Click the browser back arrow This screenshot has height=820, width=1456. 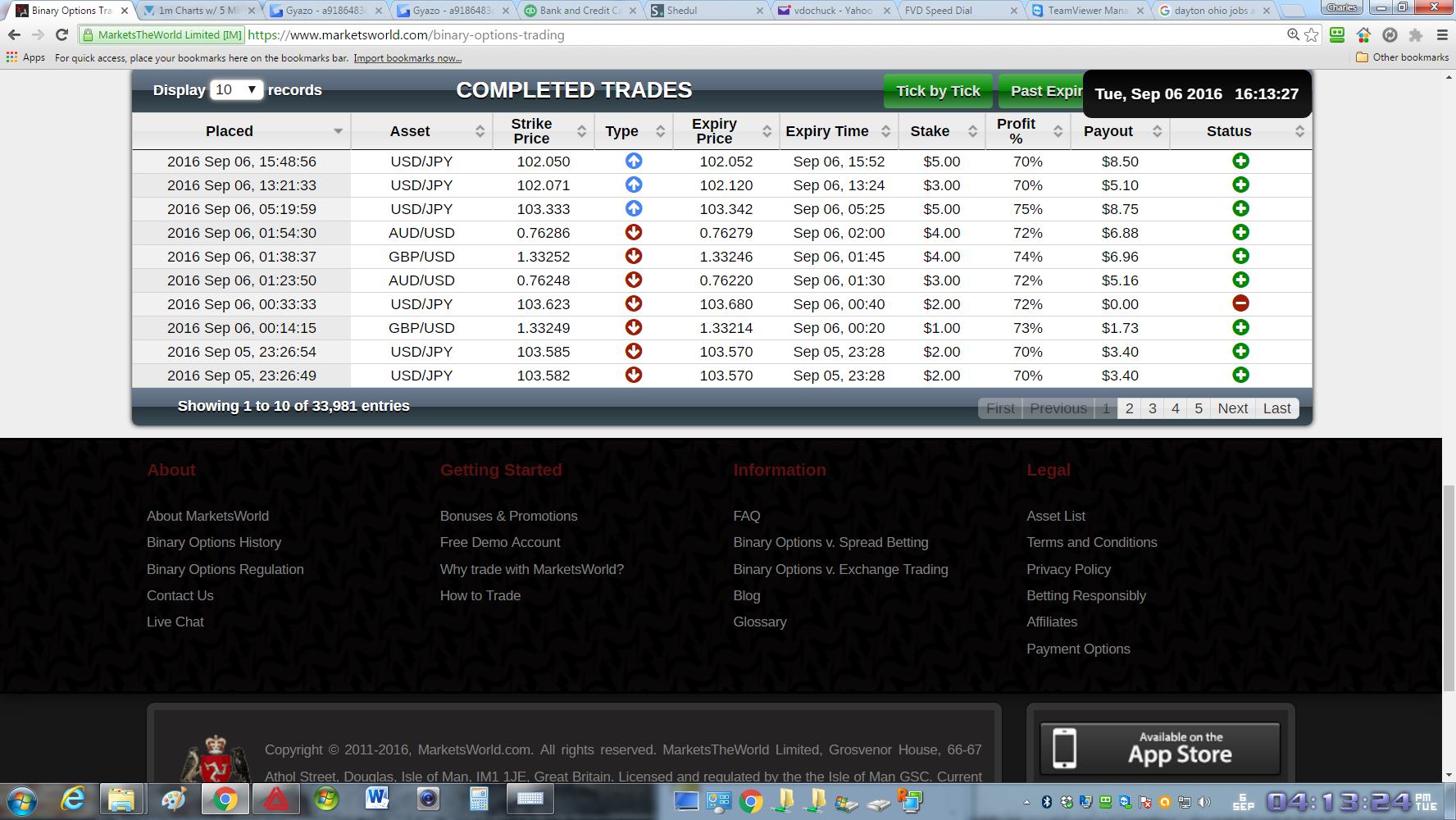tap(14, 34)
